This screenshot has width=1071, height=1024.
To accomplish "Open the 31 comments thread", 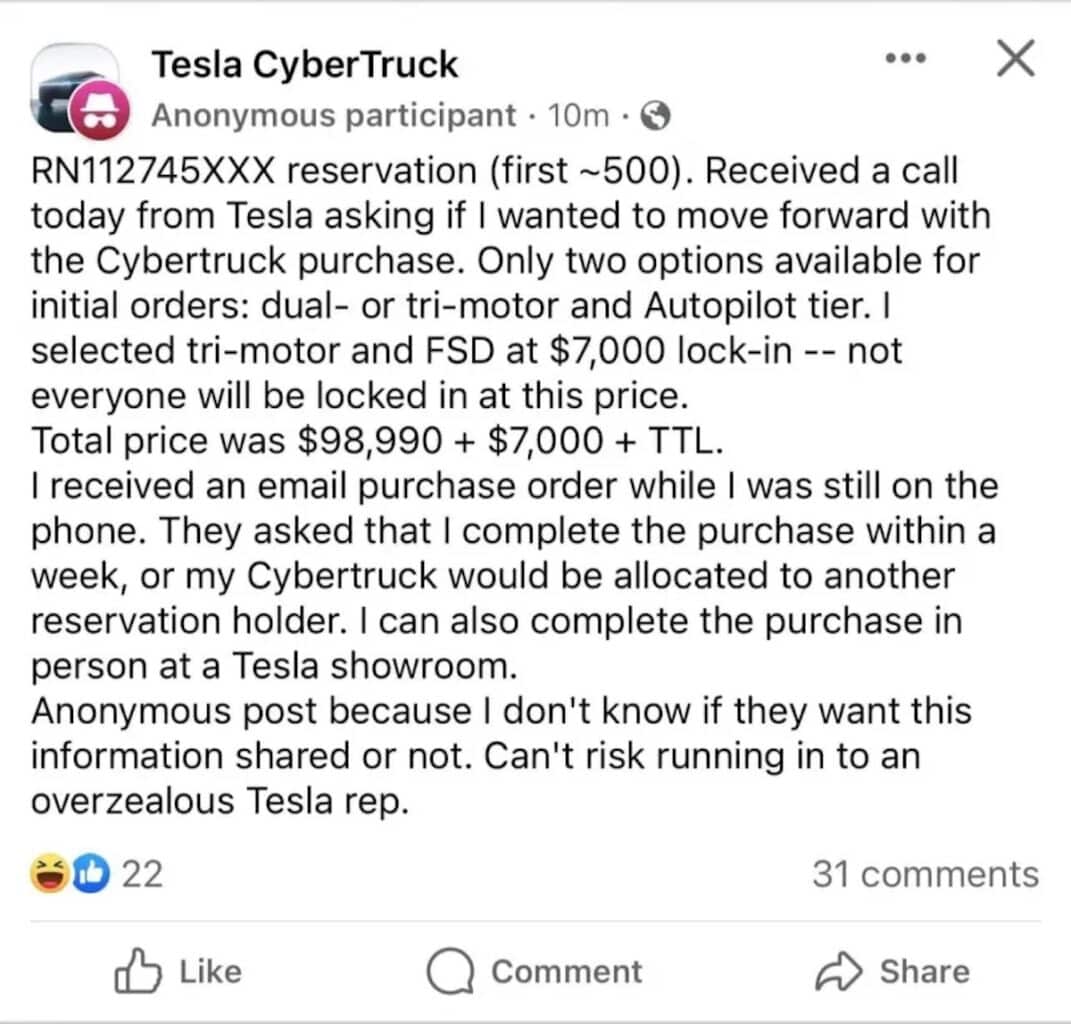I will tap(928, 874).
